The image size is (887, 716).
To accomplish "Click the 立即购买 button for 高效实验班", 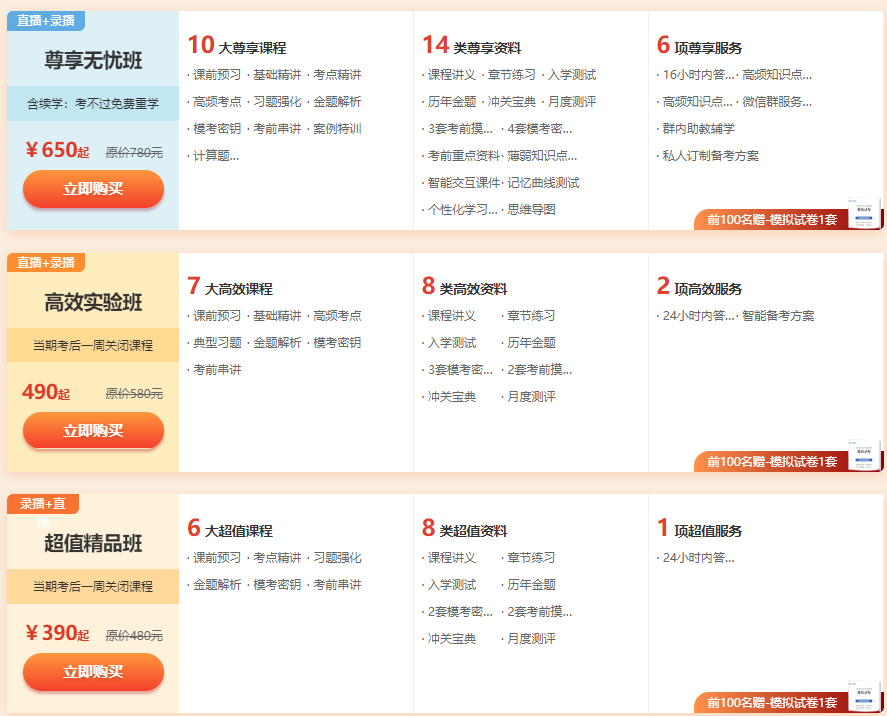I will tap(92, 430).
